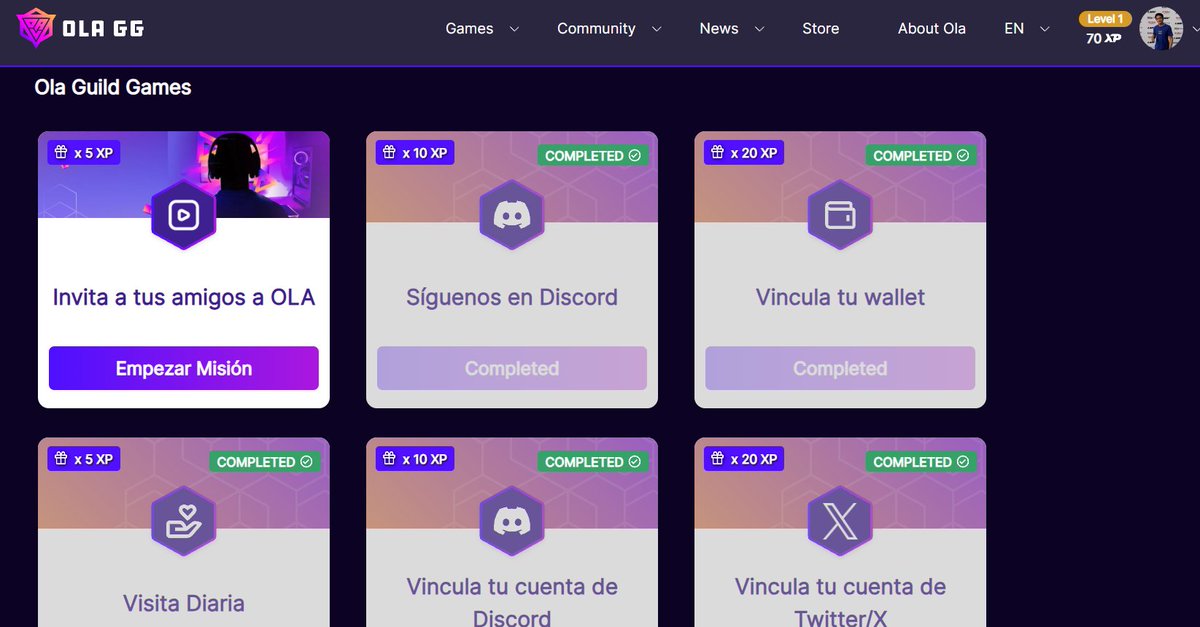Image resolution: width=1200 pixels, height=627 pixels.
Task: Click the COMPLETED badge on Twitter/X card
Action: [x=921, y=462]
